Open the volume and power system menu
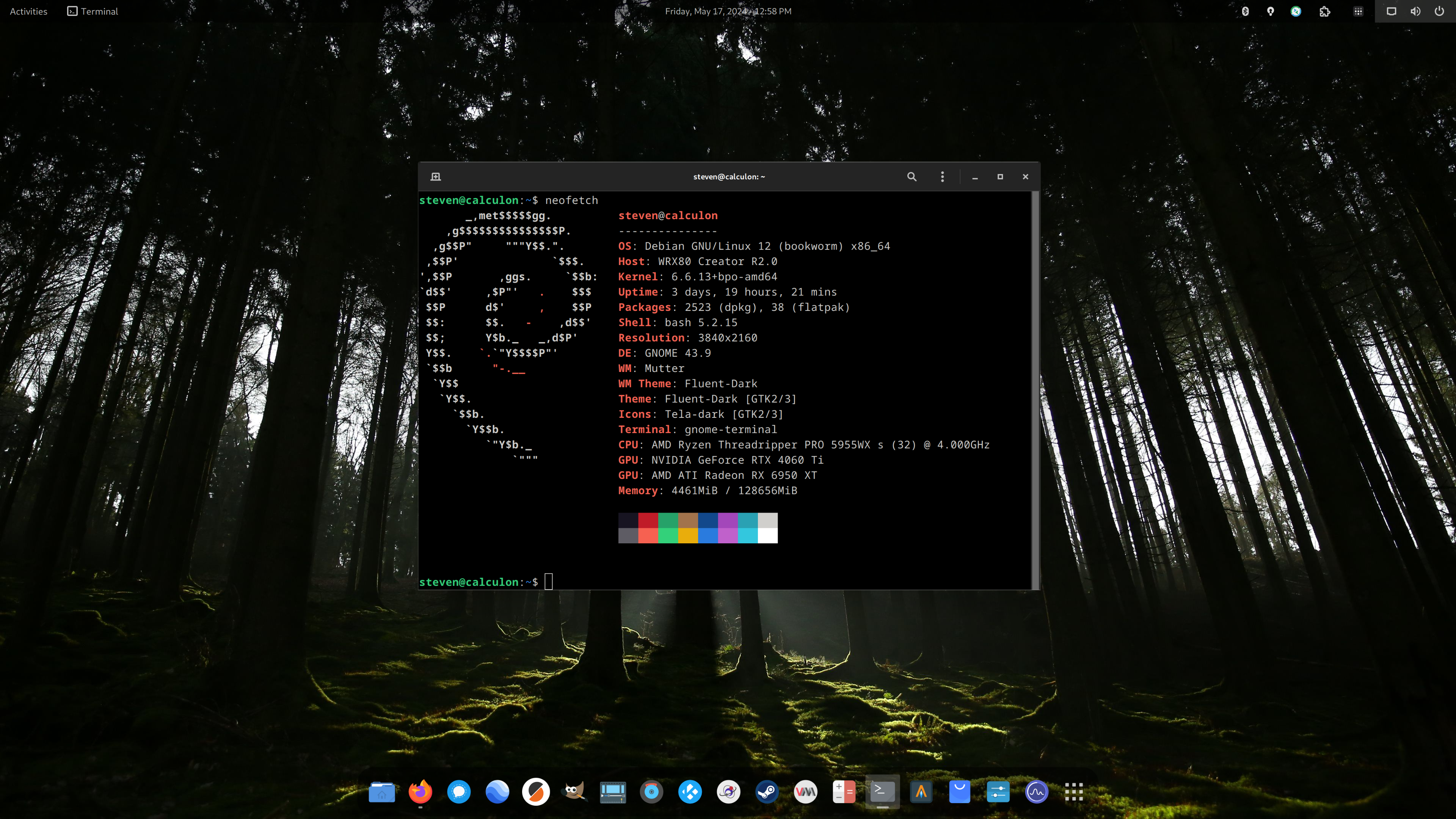This screenshot has height=819, width=1456. tap(1415, 11)
